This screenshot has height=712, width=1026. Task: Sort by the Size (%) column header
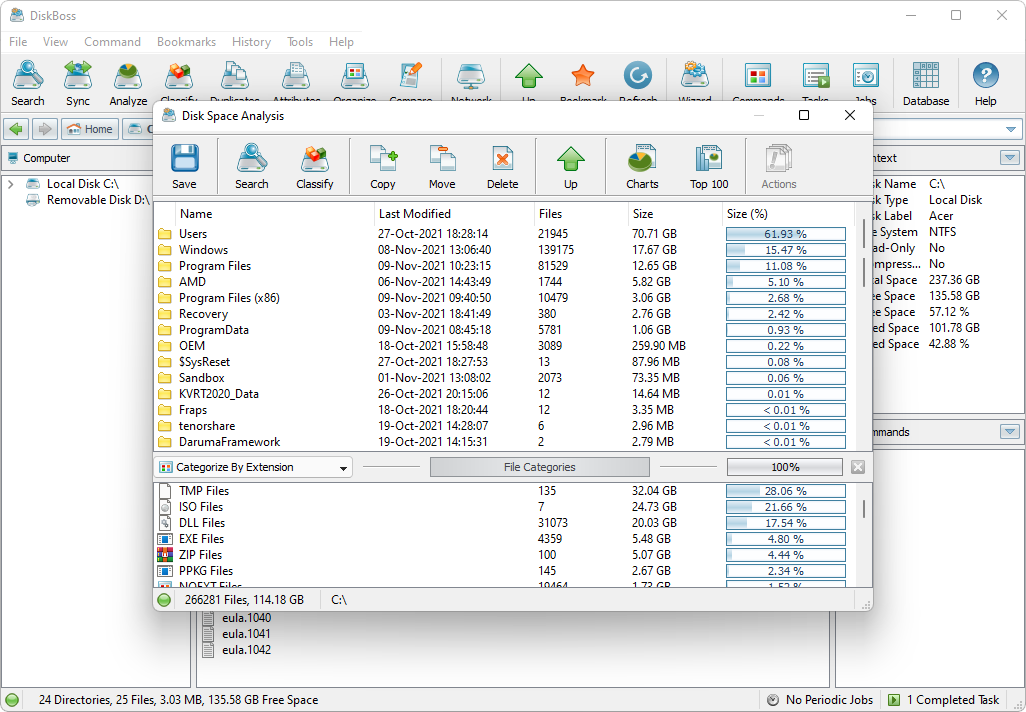788,214
